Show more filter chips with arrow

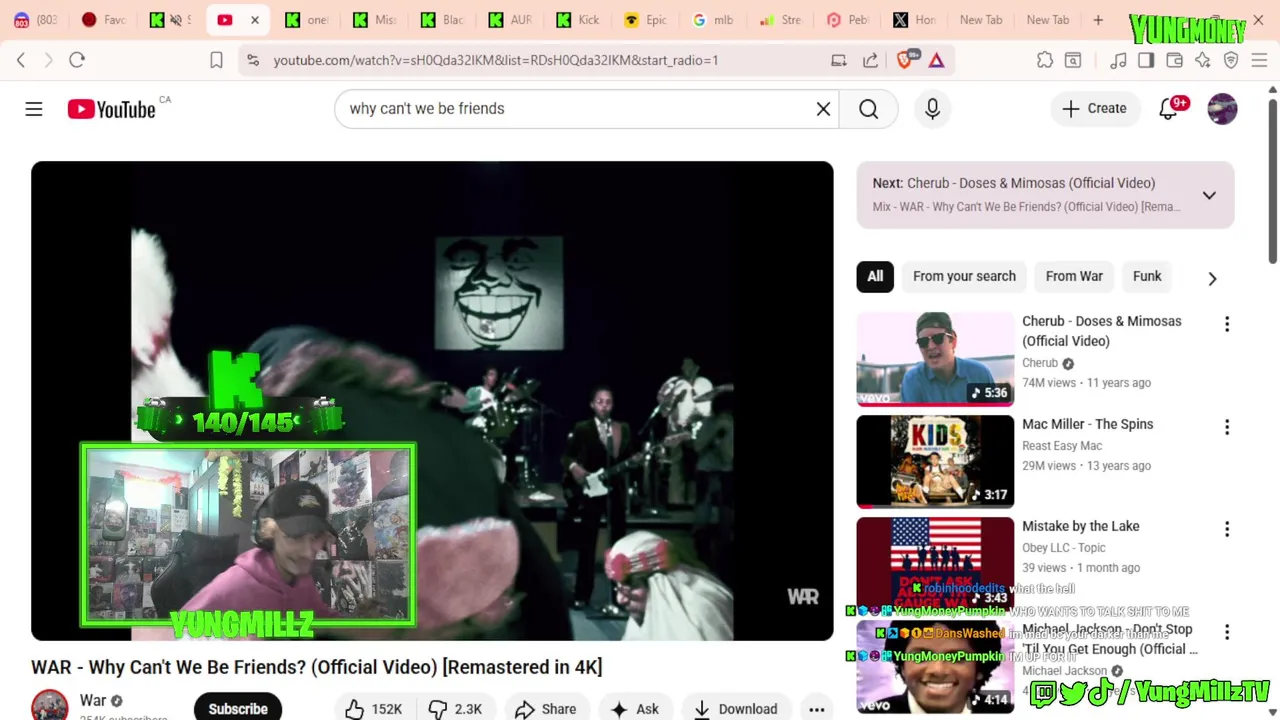pyautogui.click(x=1212, y=278)
